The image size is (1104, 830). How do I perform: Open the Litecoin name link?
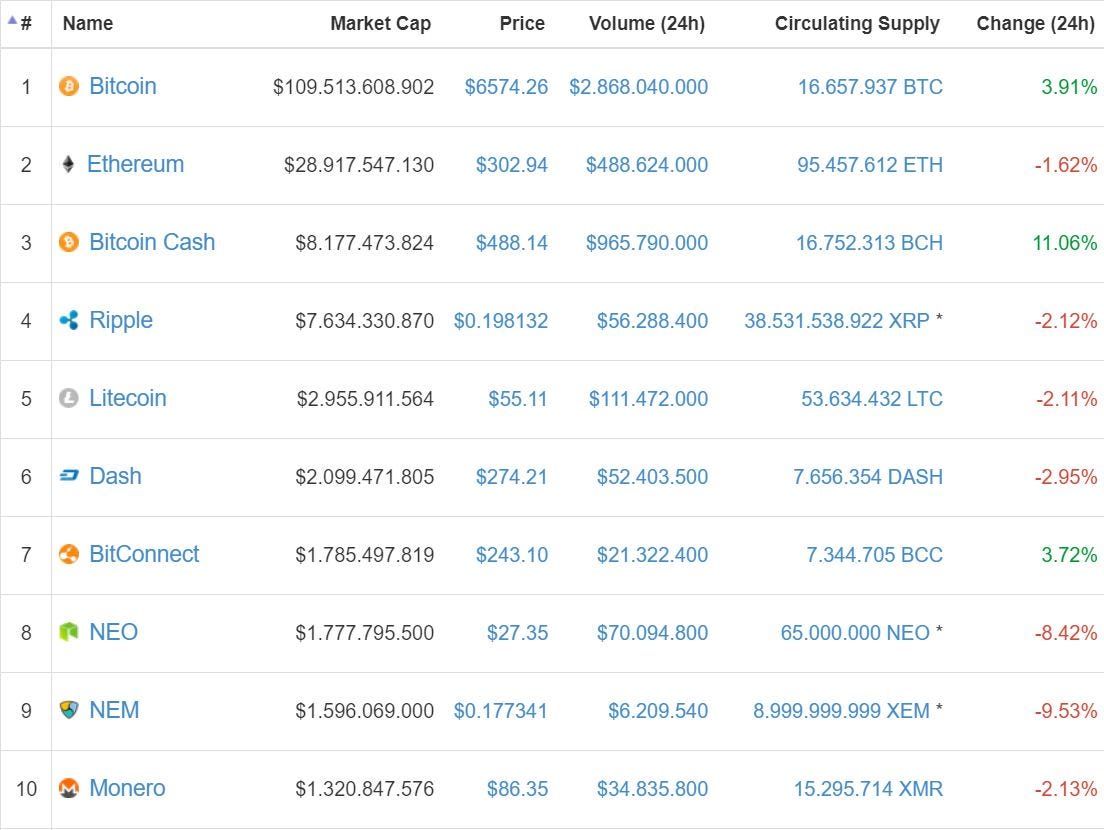click(x=128, y=398)
